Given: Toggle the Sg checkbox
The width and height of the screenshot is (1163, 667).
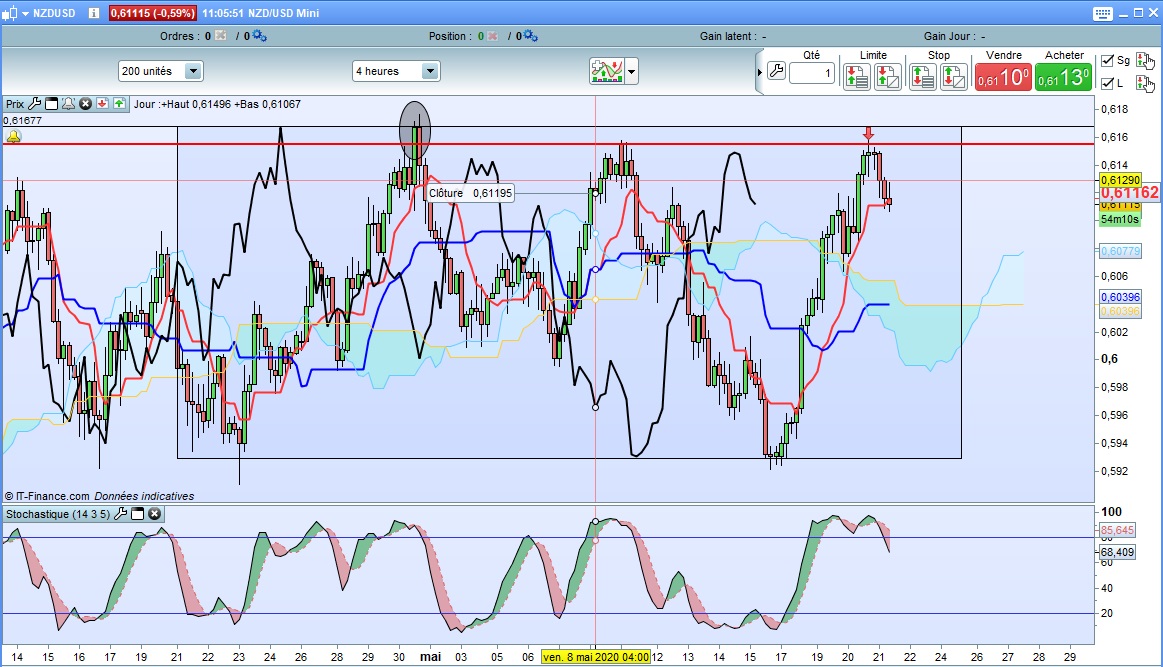Looking at the screenshot, I should click(x=1107, y=61).
